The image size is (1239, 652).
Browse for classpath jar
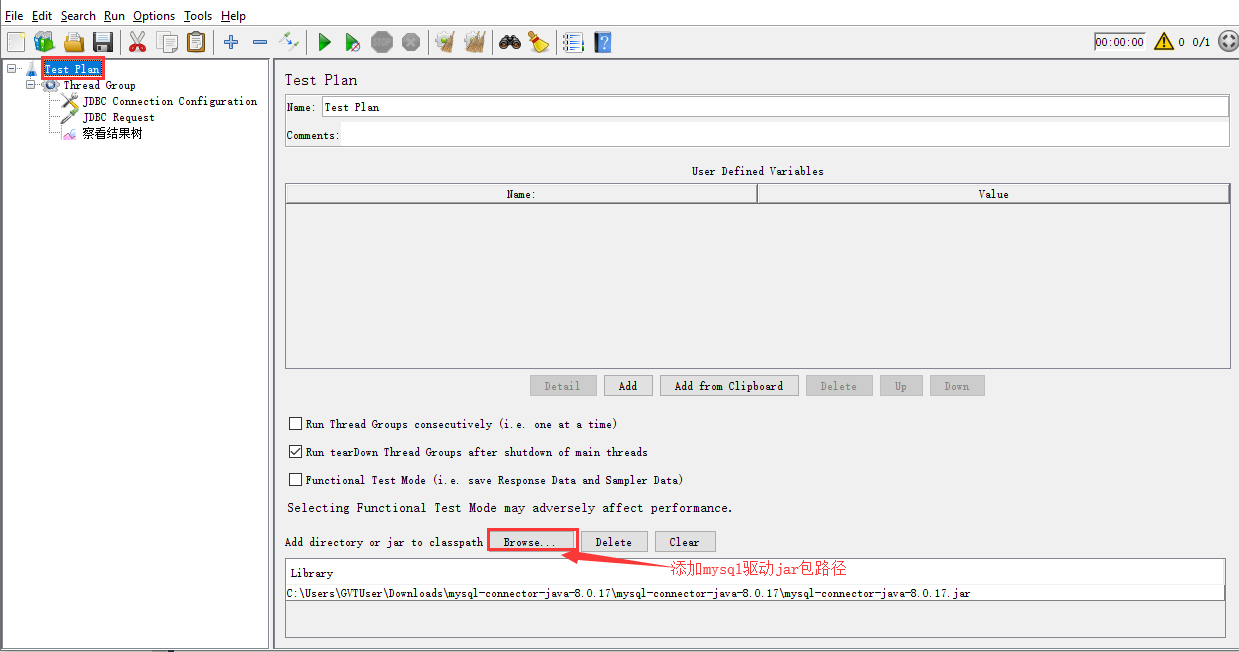530,542
